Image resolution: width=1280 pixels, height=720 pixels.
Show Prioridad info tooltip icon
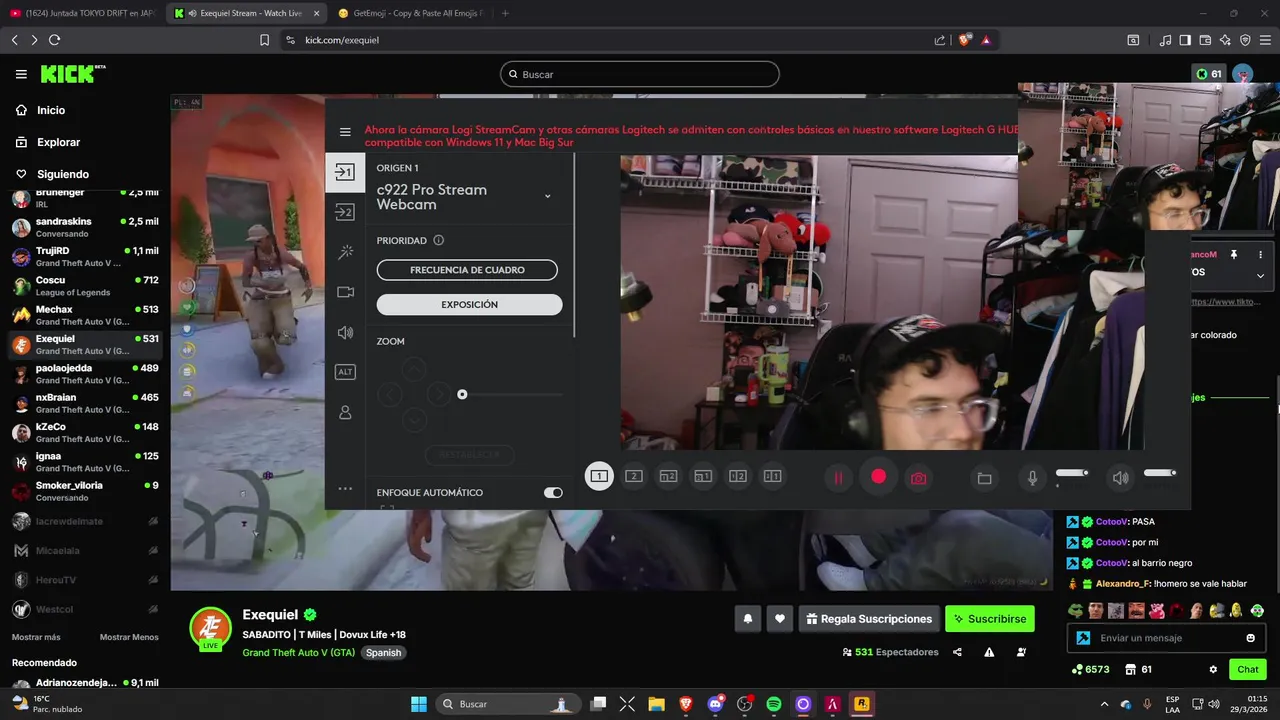point(438,240)
